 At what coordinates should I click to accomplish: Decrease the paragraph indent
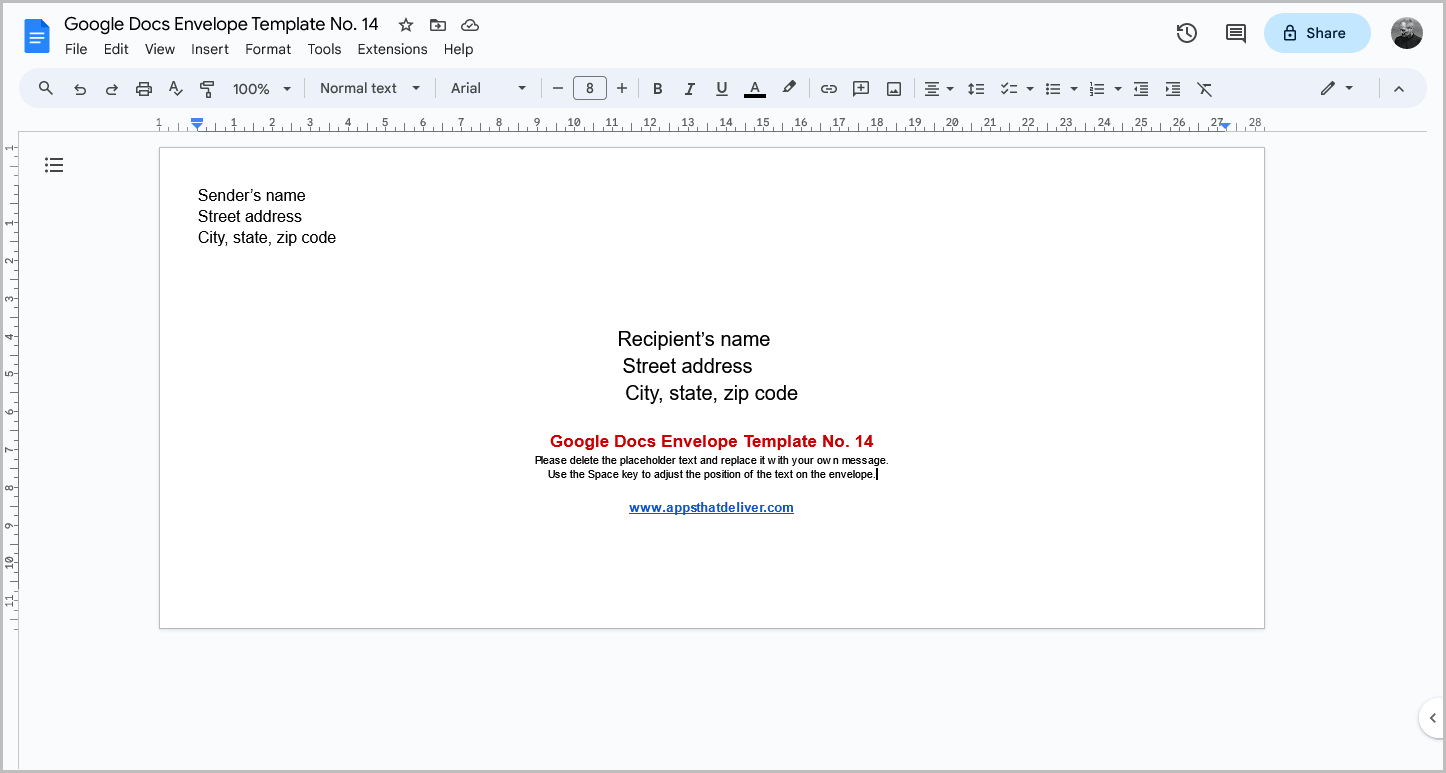[1141, 89]
